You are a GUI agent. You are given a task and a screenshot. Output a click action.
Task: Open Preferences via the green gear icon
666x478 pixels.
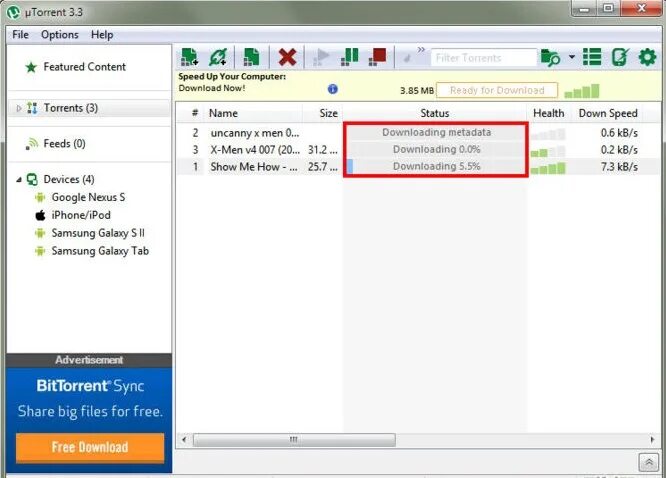[647, 57]
